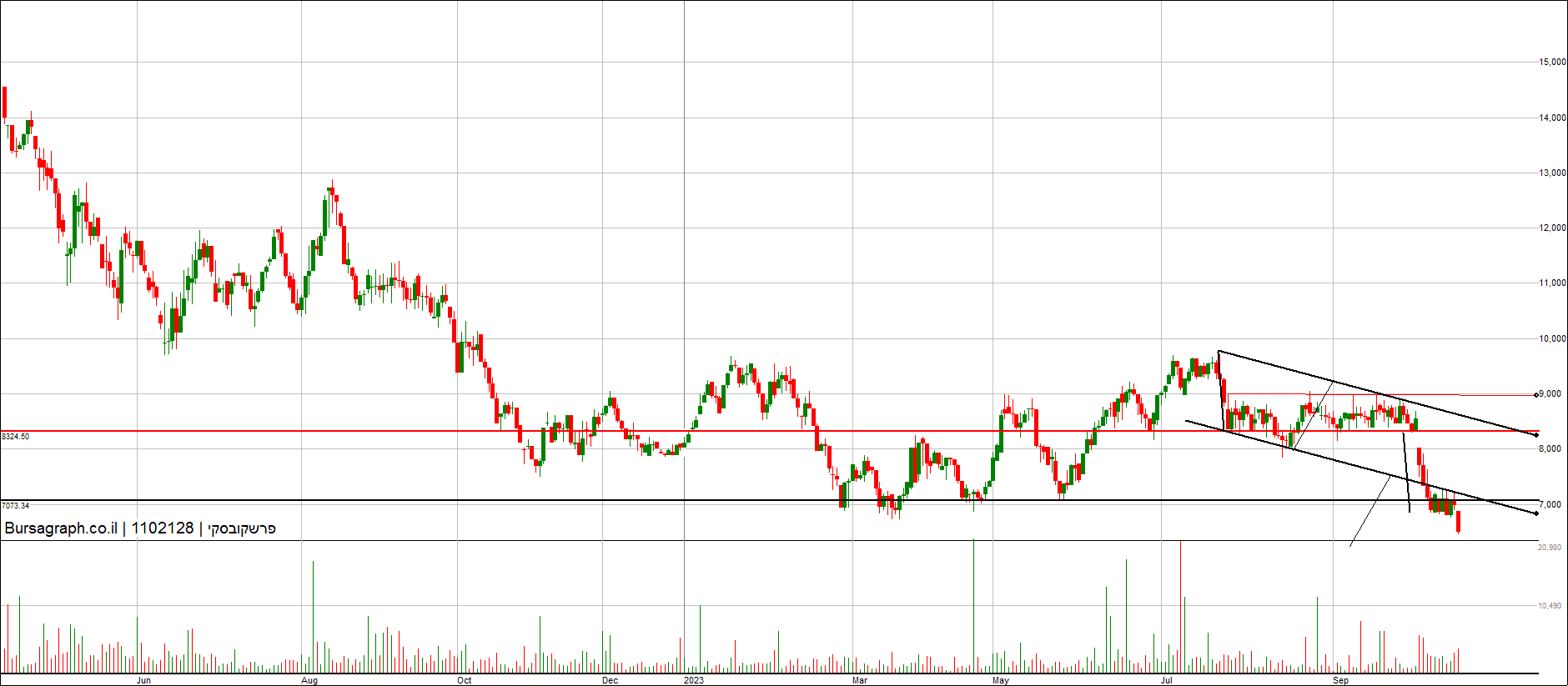Click the 15,000 price axis label
Image resolution: width=1568 pixels, height=686 pixels.
tap(1552, 63)
